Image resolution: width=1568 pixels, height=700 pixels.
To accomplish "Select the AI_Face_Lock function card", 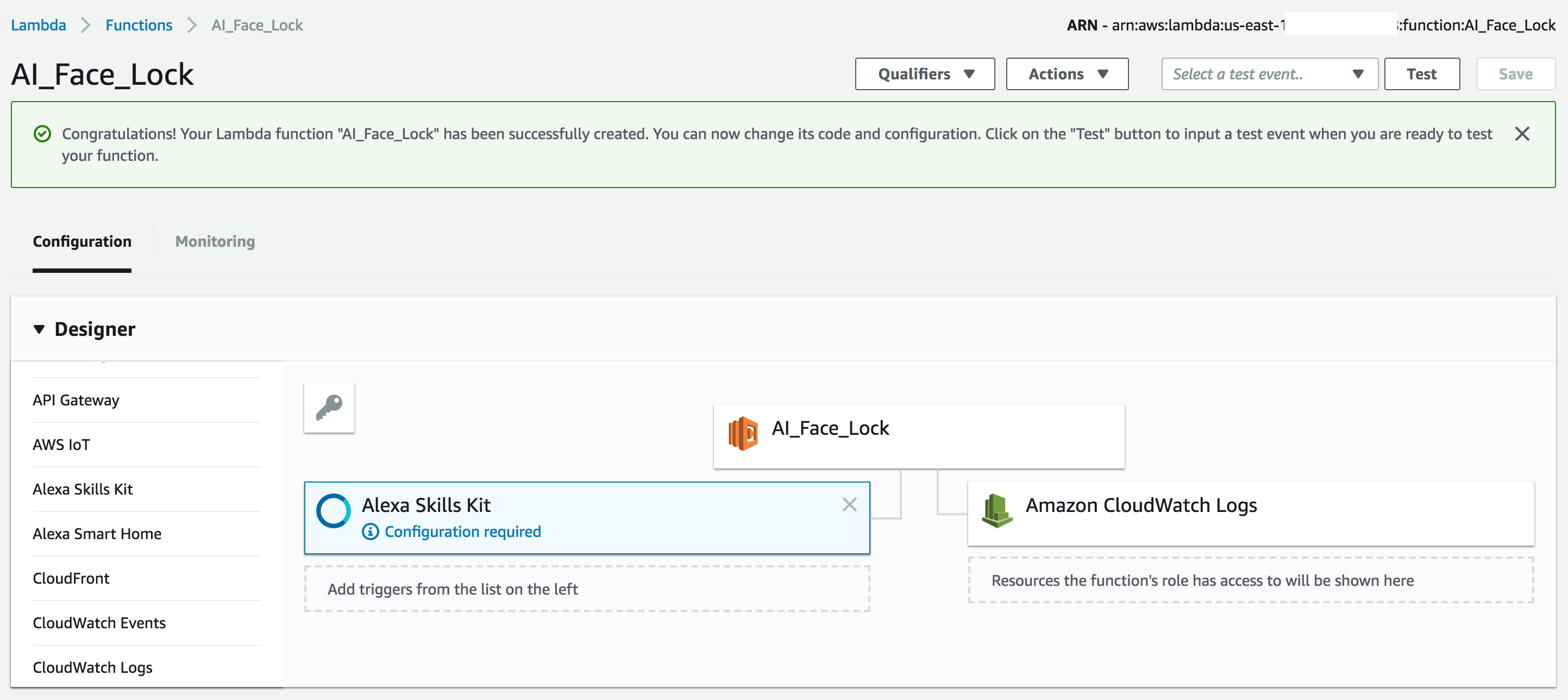I will [919, 436].
